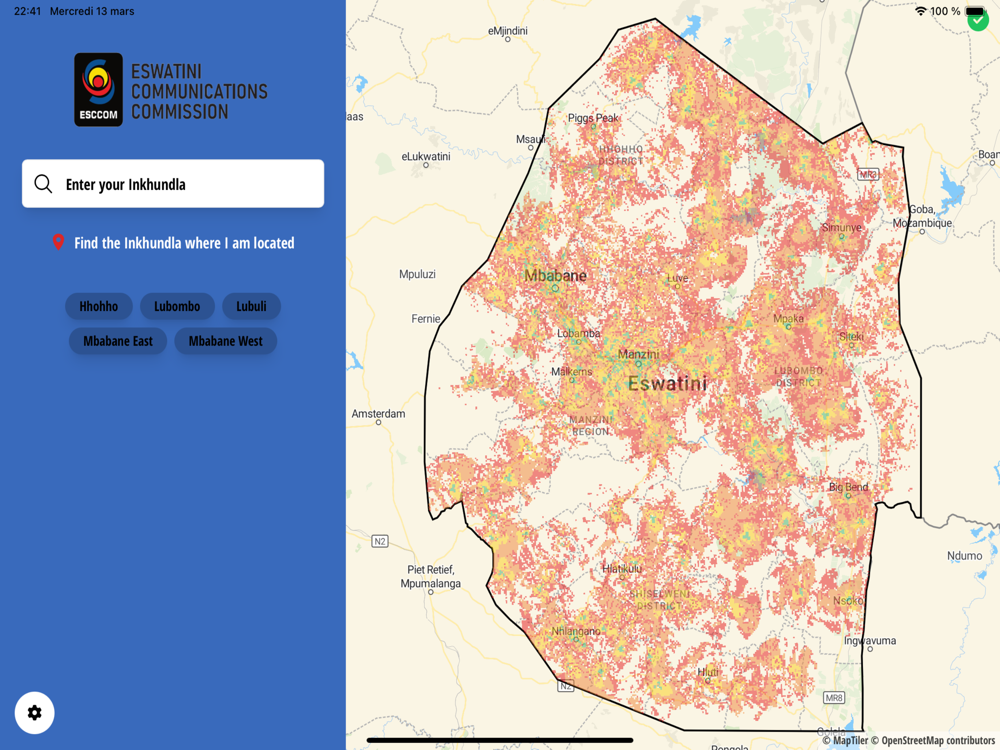Tap the home indicator bar
1000x750 pixels.
click(x=500, y=740)
